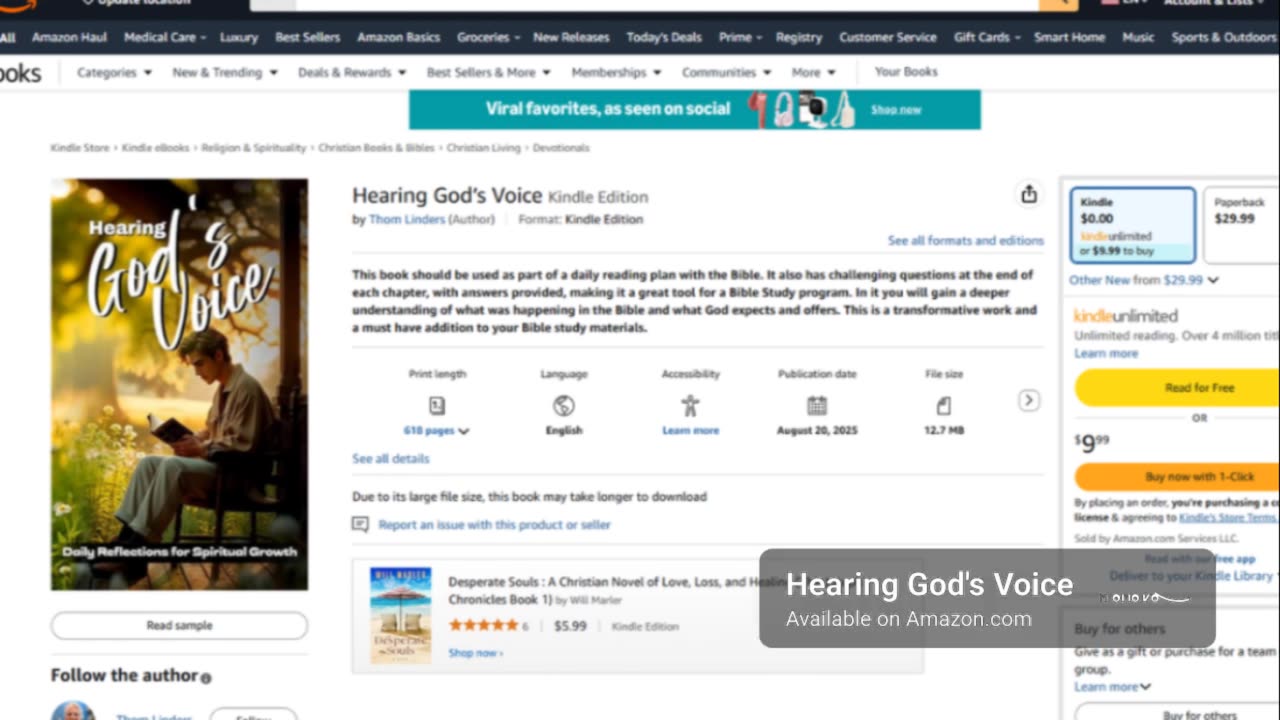The width and height of the screenshot is (1280, 720).
Task: Click Shop now under Desperate Souls
Action: (475, 653)
